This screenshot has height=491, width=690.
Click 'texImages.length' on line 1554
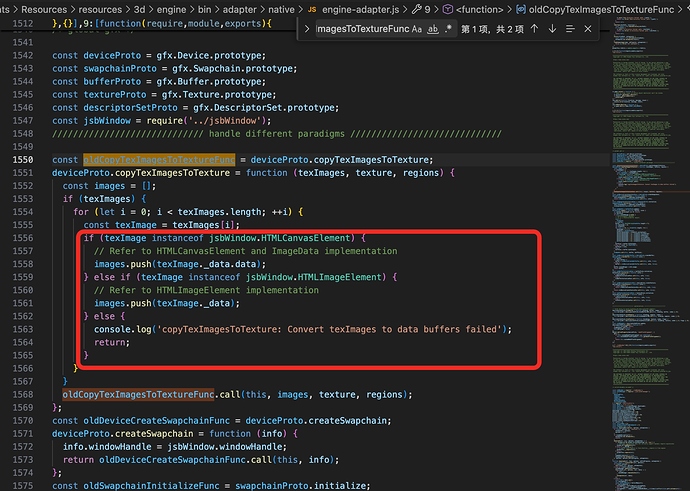coord(222,212)
